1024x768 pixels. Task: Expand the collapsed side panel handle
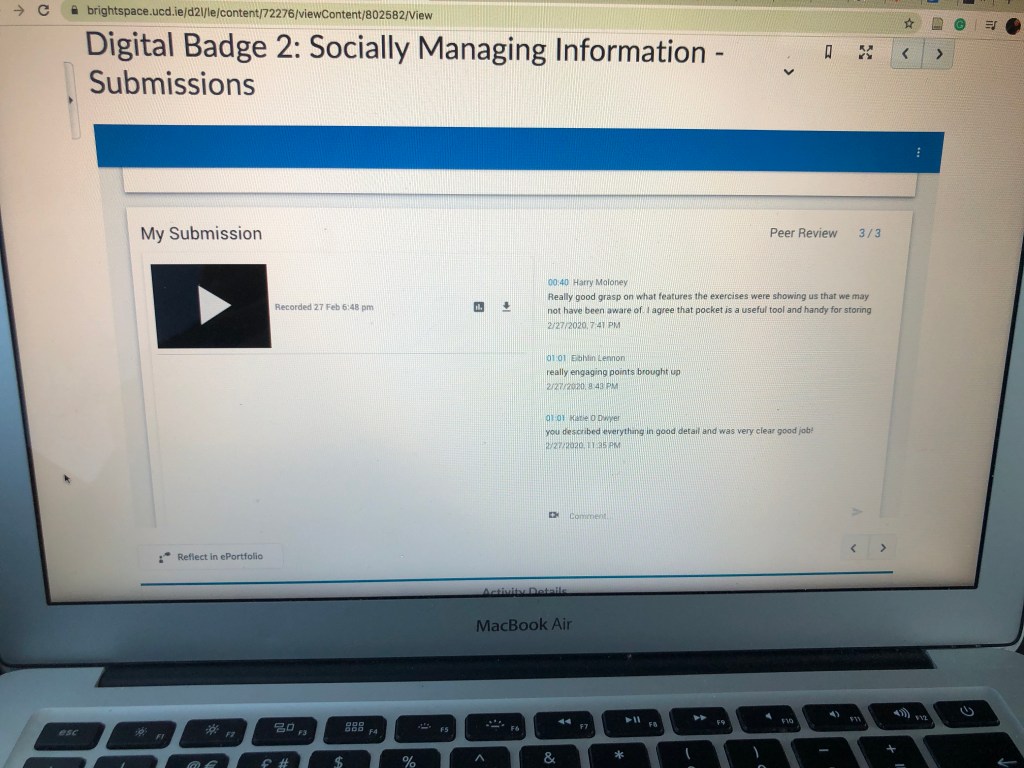(70, 100)
